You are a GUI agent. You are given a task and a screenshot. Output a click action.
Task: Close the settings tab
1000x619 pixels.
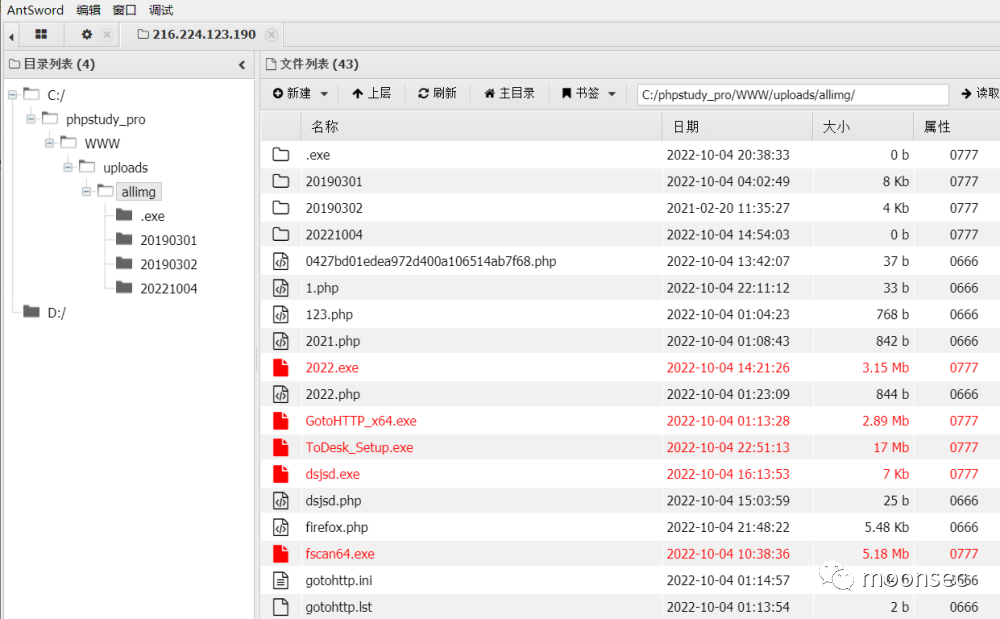click(x=107, y=34)
